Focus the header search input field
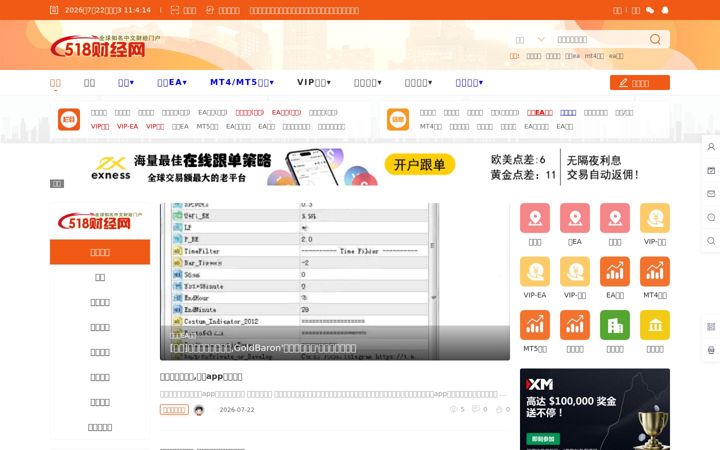The width and height of the screenshot is (720, 450). [599, 39]
